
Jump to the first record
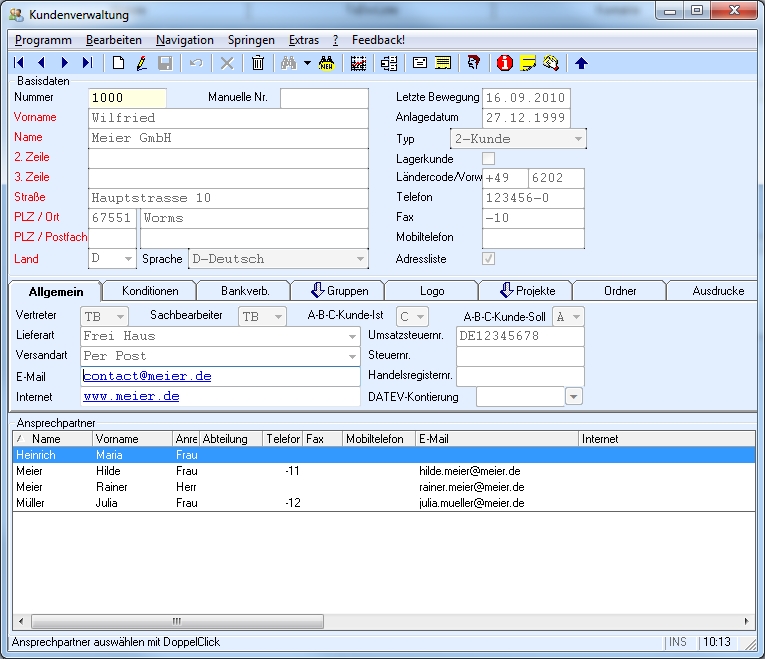[19, 63]
